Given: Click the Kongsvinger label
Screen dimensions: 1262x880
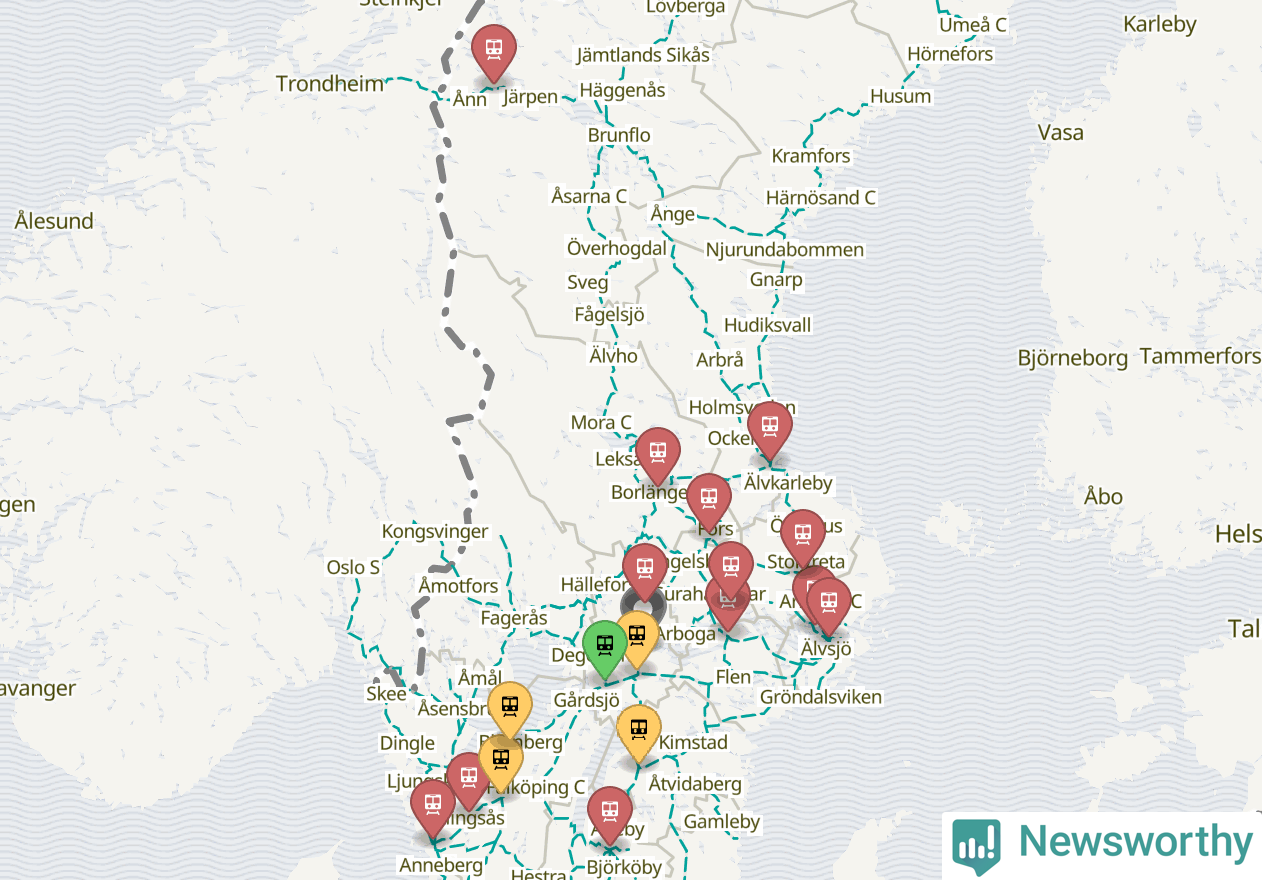Looking at the screenshot, I should (x=435, y=532).
